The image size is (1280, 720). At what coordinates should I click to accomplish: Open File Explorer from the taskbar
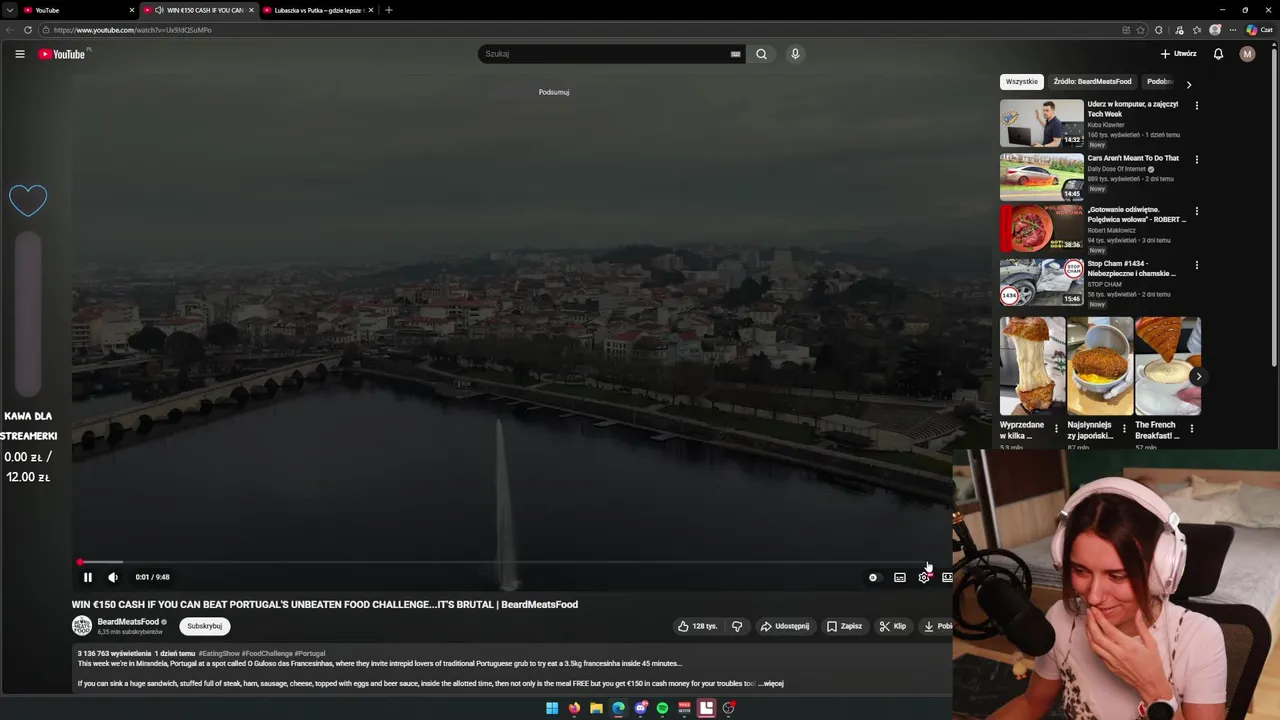596,708
